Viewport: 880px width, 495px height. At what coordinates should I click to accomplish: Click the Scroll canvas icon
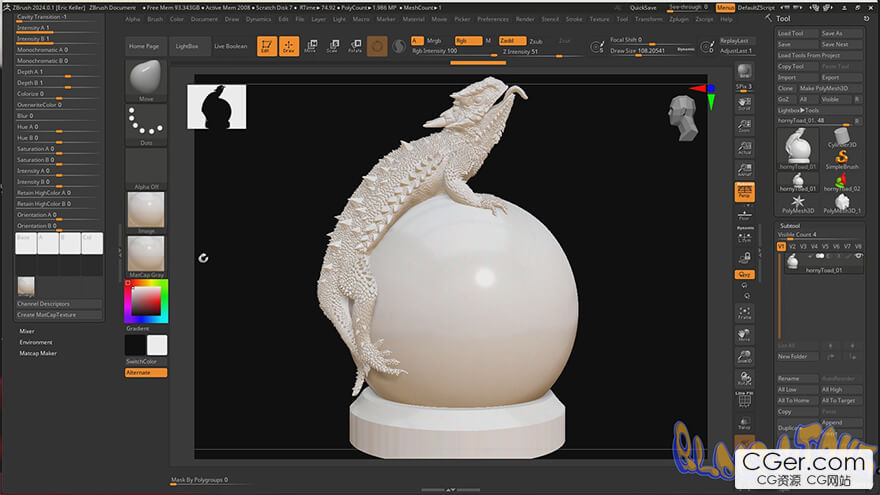(744, 103)
